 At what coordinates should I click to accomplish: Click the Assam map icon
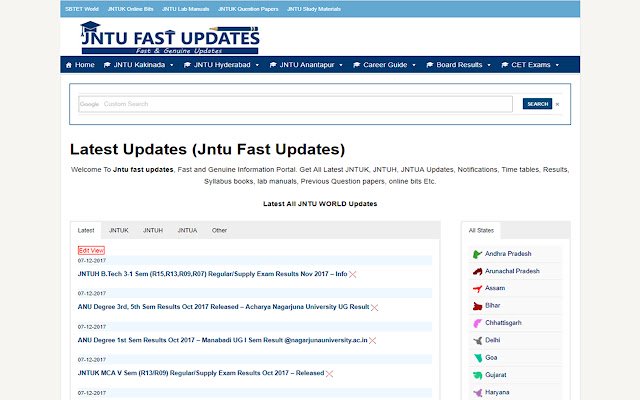[x=477, y=289]
